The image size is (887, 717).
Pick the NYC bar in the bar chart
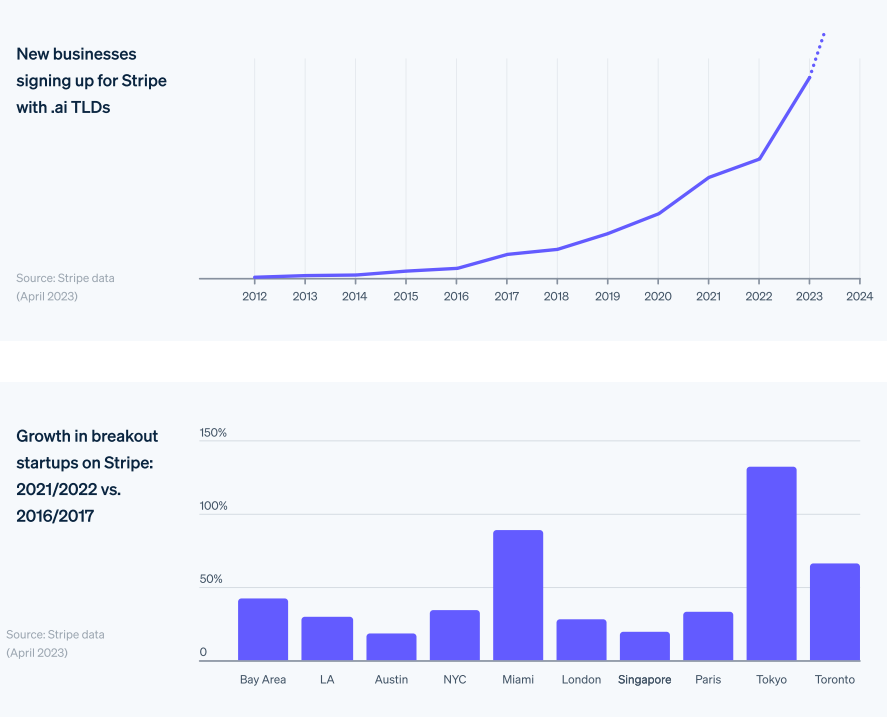coord(455,635)
